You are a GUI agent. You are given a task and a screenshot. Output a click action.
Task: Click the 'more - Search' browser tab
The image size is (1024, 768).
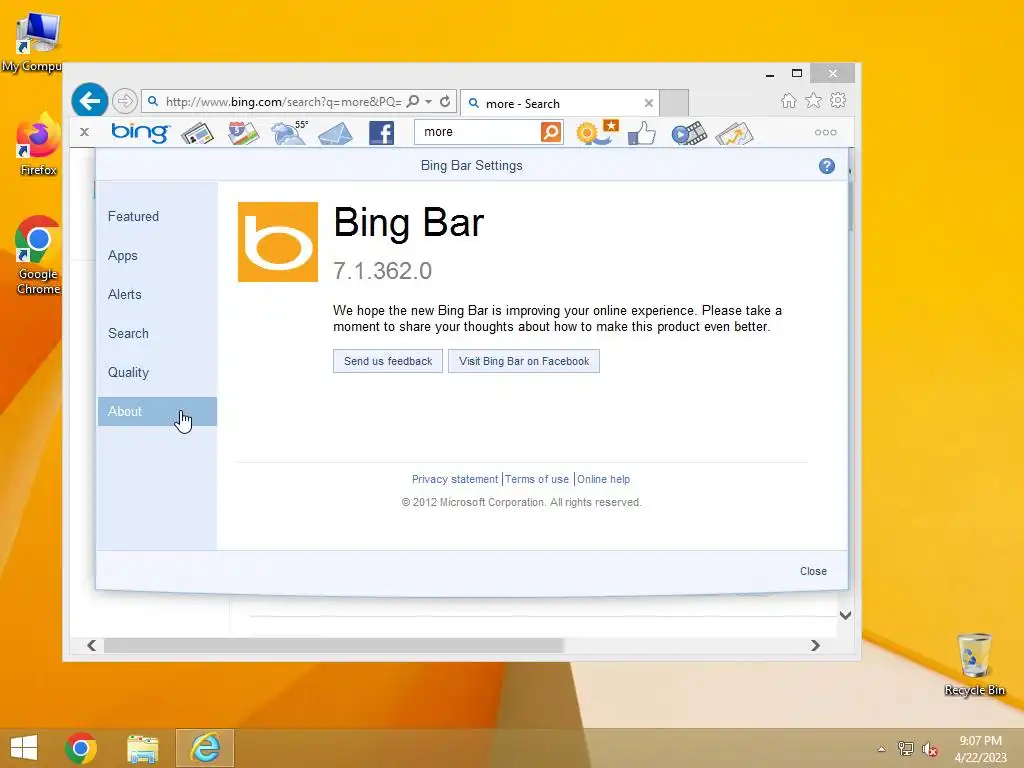point(560,103)
